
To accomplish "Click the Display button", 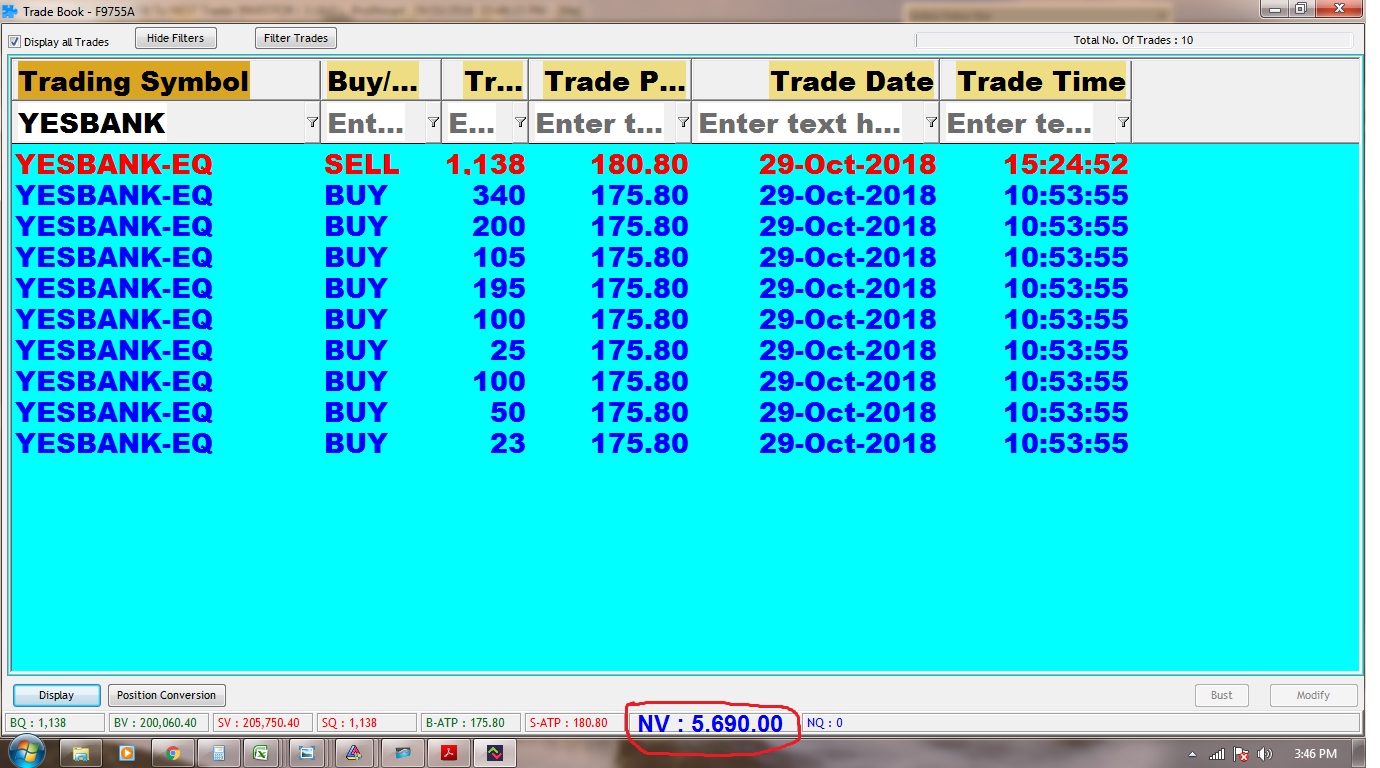I will pos(57,695).
